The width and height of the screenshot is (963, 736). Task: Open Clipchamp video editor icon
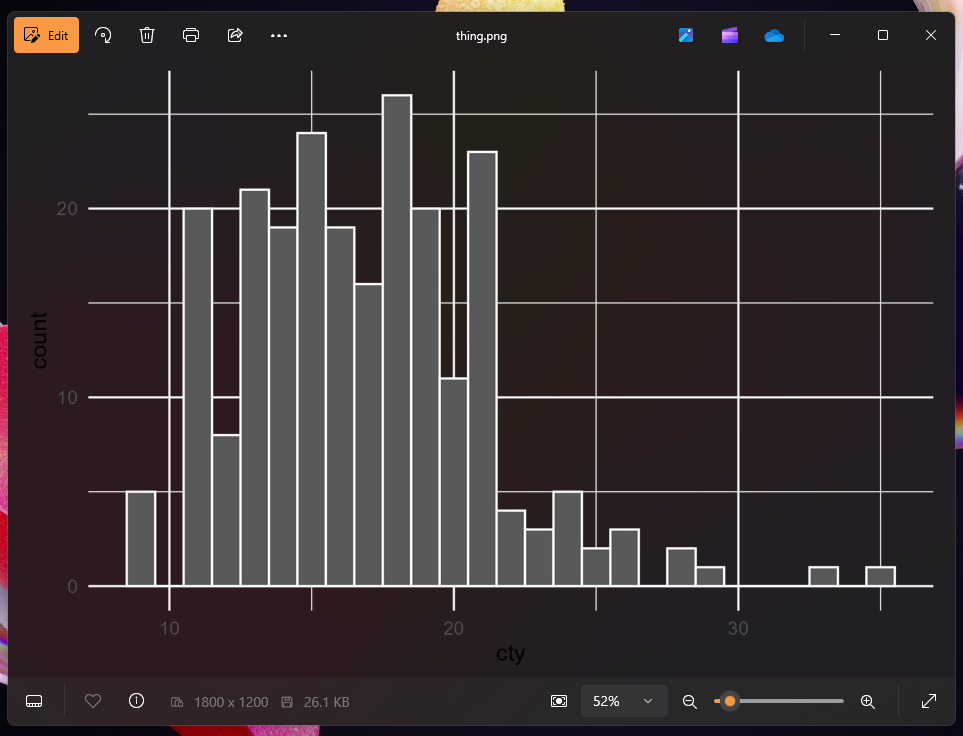pyautogui.click(x=730, y=35)
